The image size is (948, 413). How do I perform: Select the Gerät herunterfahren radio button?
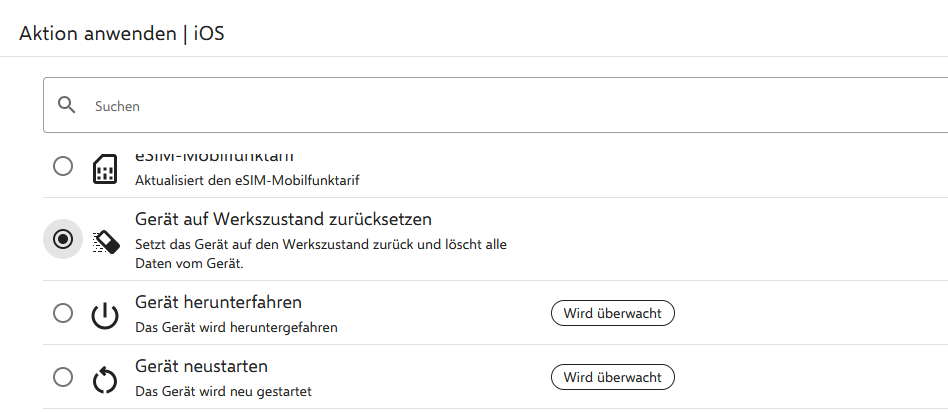point(63,313)
